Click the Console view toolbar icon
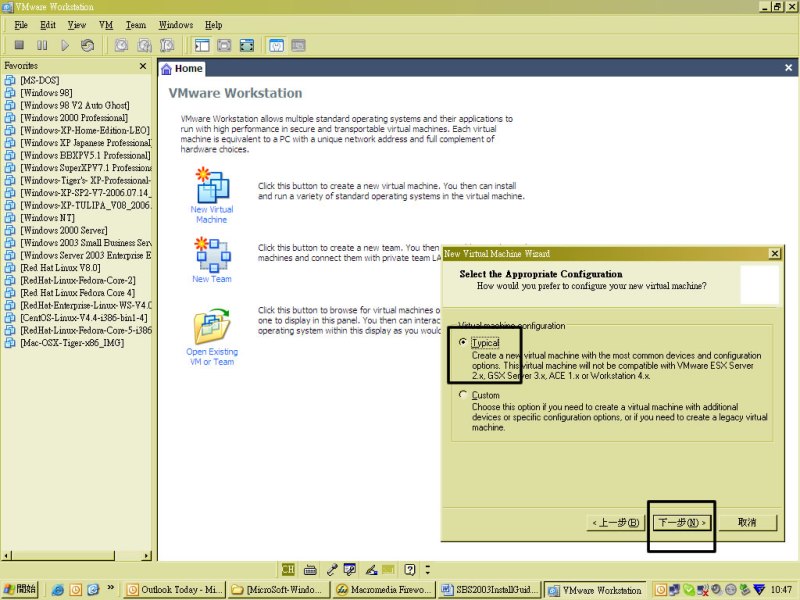The image size is (800, 600). tap(298, 45)
